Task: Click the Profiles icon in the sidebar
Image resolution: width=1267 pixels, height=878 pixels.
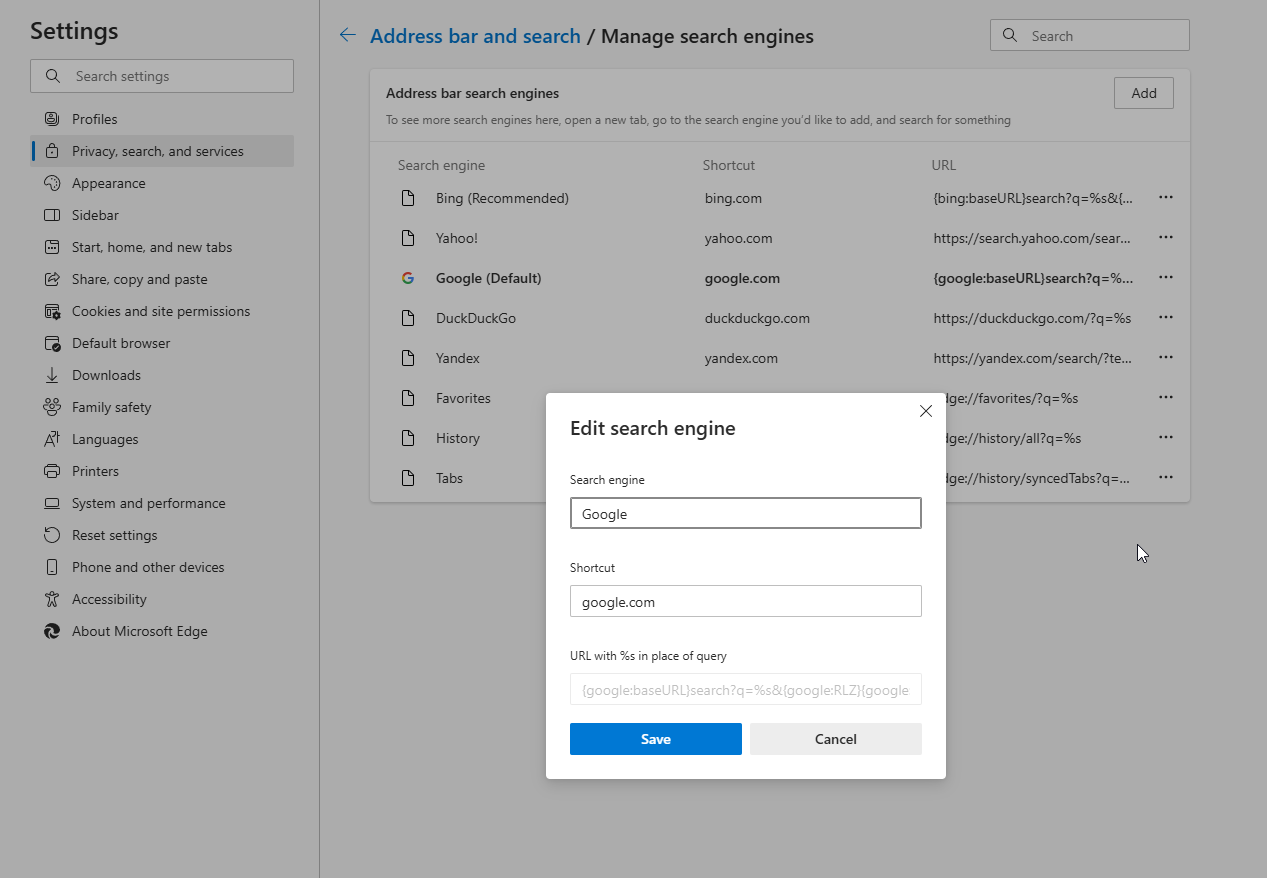Action: point(52,119)
